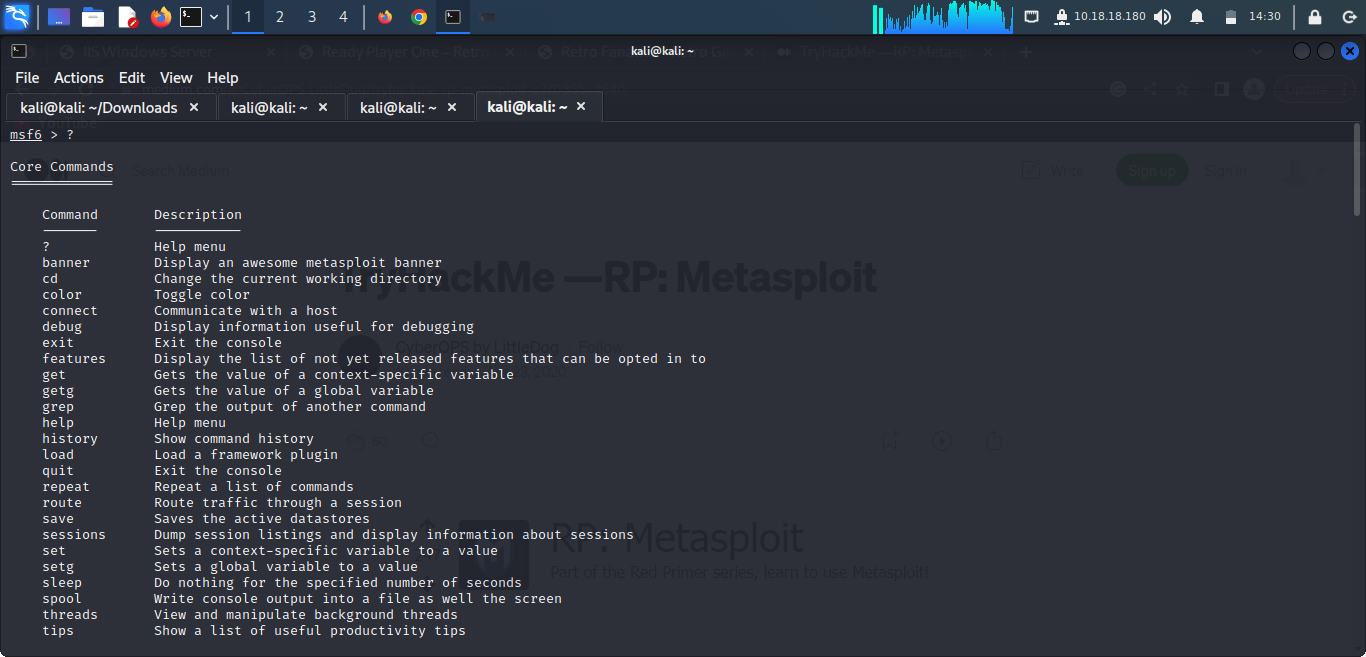
Task: Select the active terminal window in the taskbar
Action: (453, 17)
